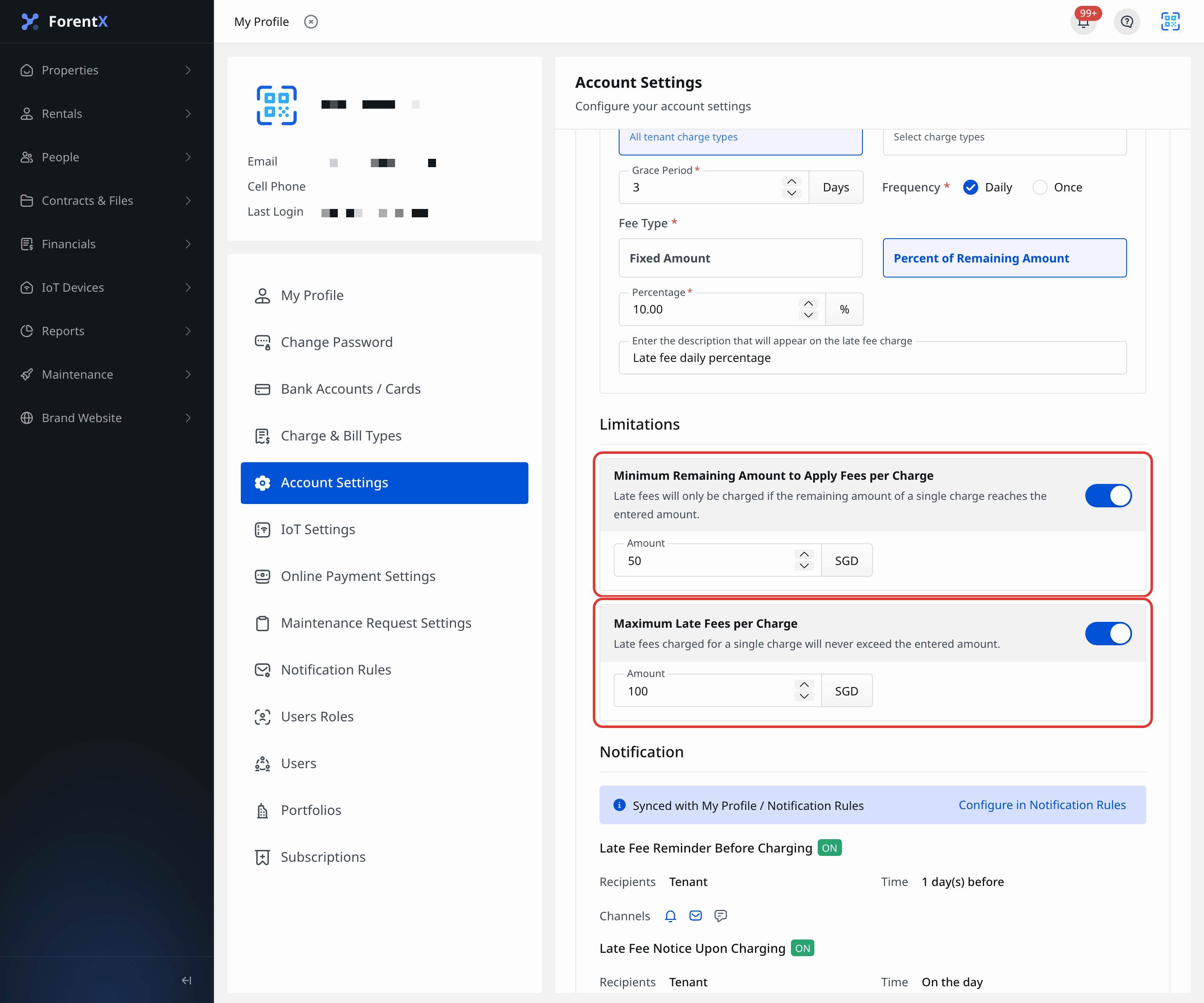Click the profile QR avatar image
This screenshot has width=1204, height=1003.
point(276,105)
